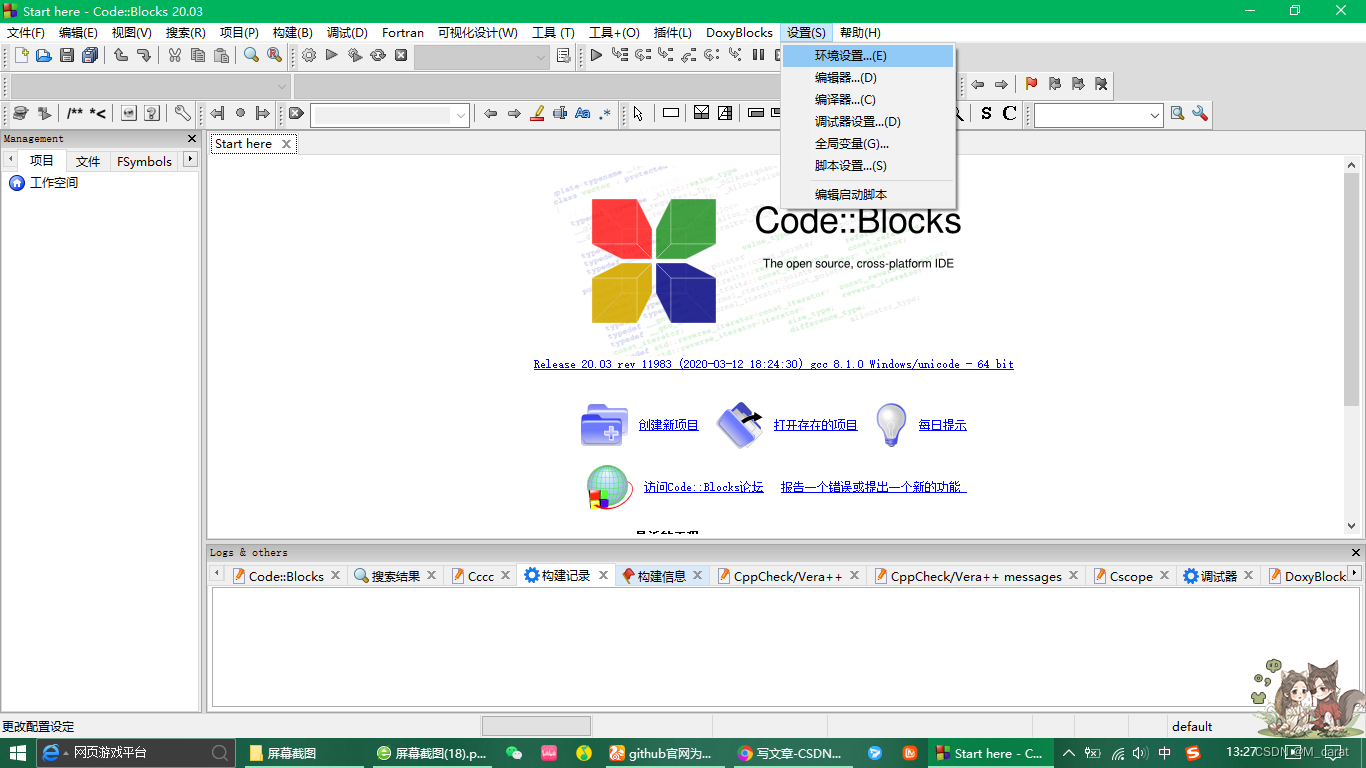The width and height of the screenshot is (1366, 768).
Task: Open 每日提示 link
Action: point(941,424)
